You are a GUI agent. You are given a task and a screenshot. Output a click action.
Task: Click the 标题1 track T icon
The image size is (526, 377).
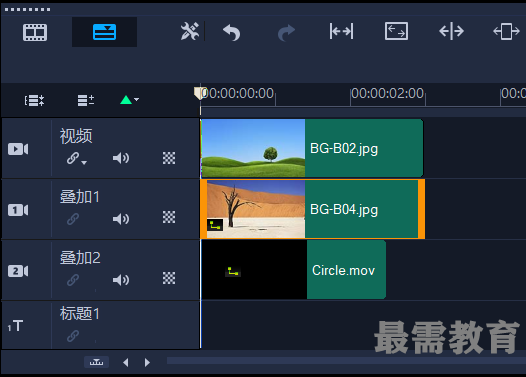(15, 326)
